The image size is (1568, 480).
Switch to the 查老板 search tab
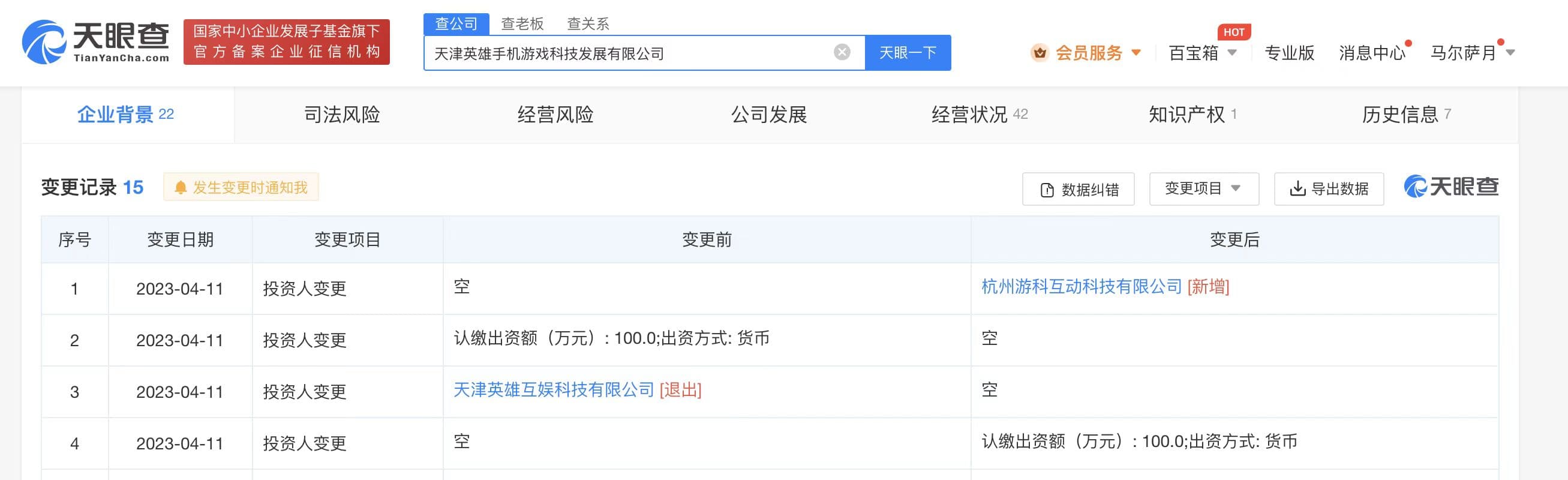tap(522, 24)
